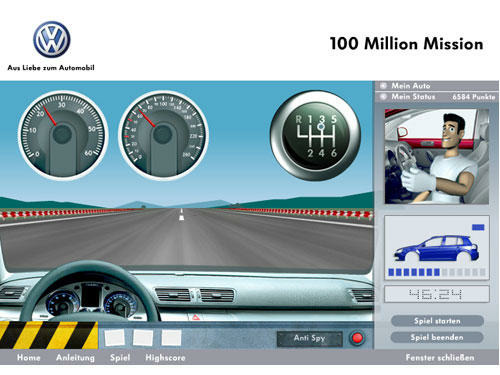Viewport: 500px width, 375px height.
Task: Click the second empty slot box in bottom bar
Action: pos(143,338)
